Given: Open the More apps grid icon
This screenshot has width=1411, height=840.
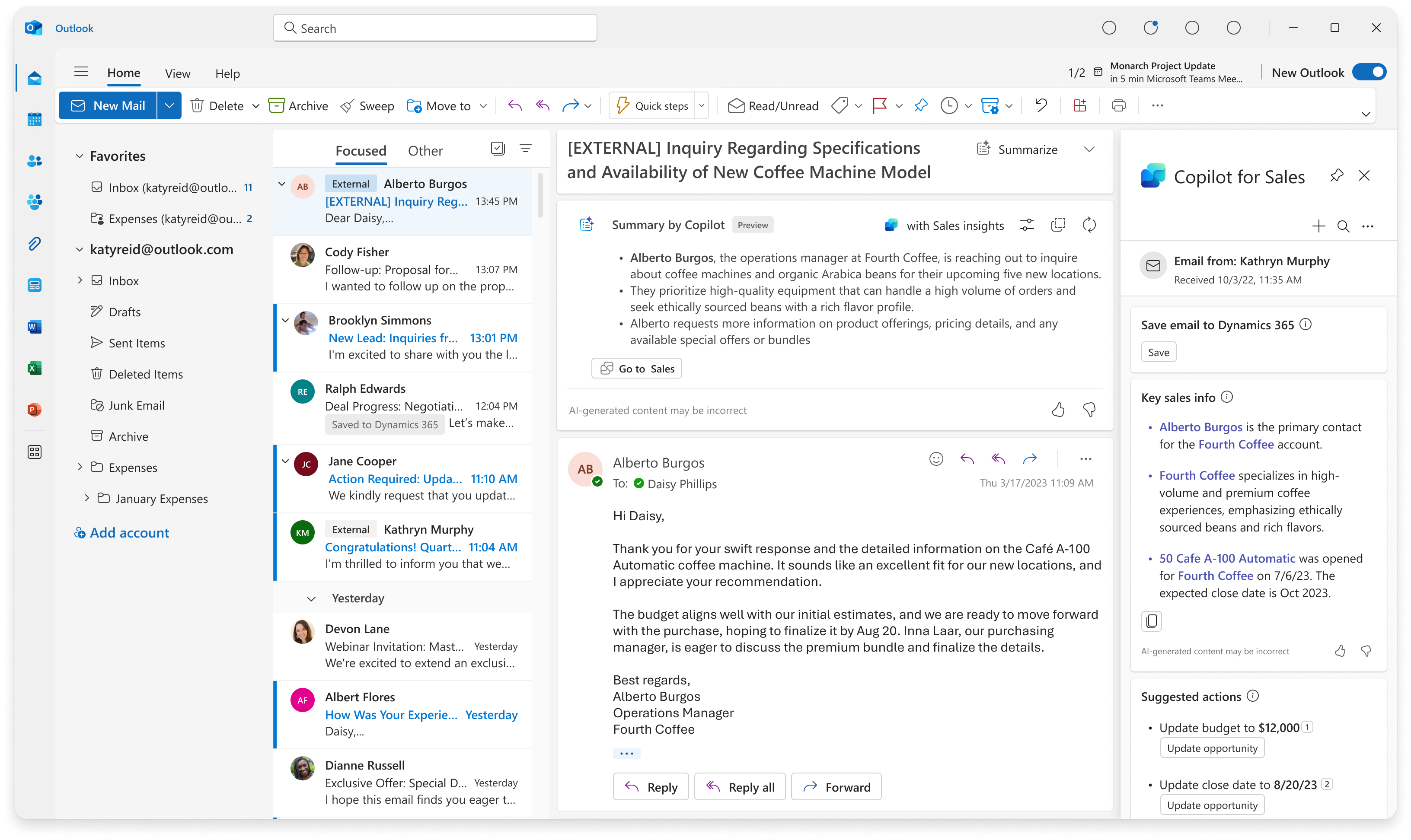Looking at the screenshot, I should coord(34,452).
